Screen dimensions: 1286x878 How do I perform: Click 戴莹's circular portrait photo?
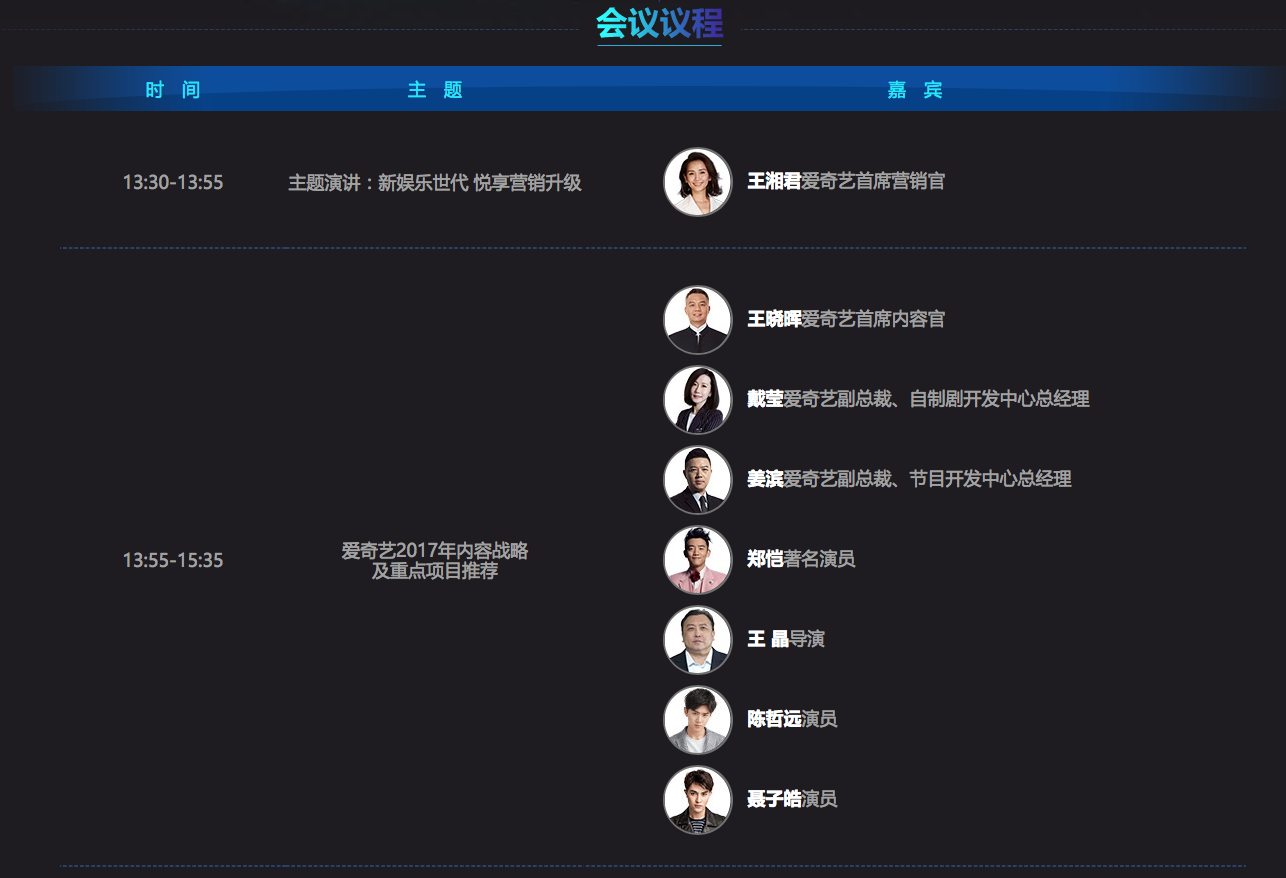[x=698, y=400]
